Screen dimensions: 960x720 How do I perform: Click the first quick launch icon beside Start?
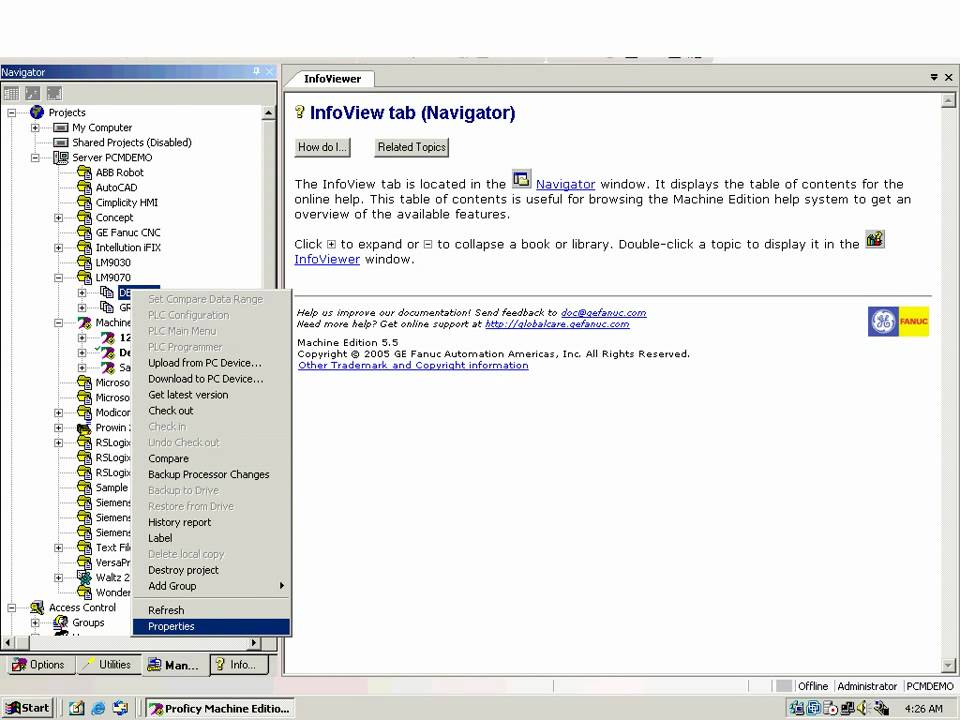pos(77,708)
